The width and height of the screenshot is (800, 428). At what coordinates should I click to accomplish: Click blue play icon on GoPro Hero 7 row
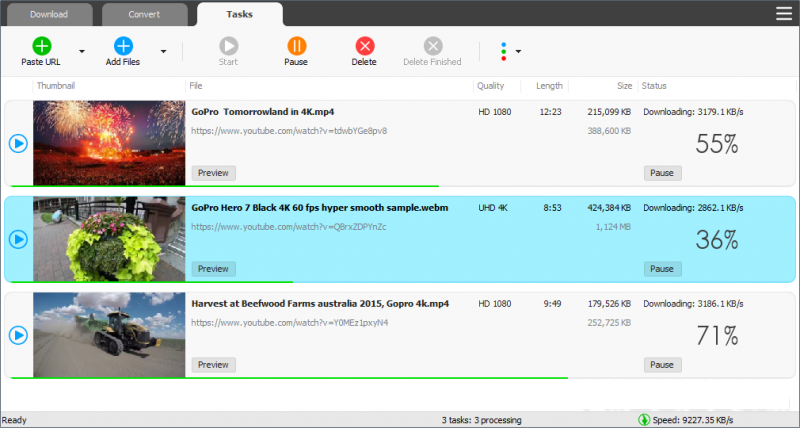18,239
